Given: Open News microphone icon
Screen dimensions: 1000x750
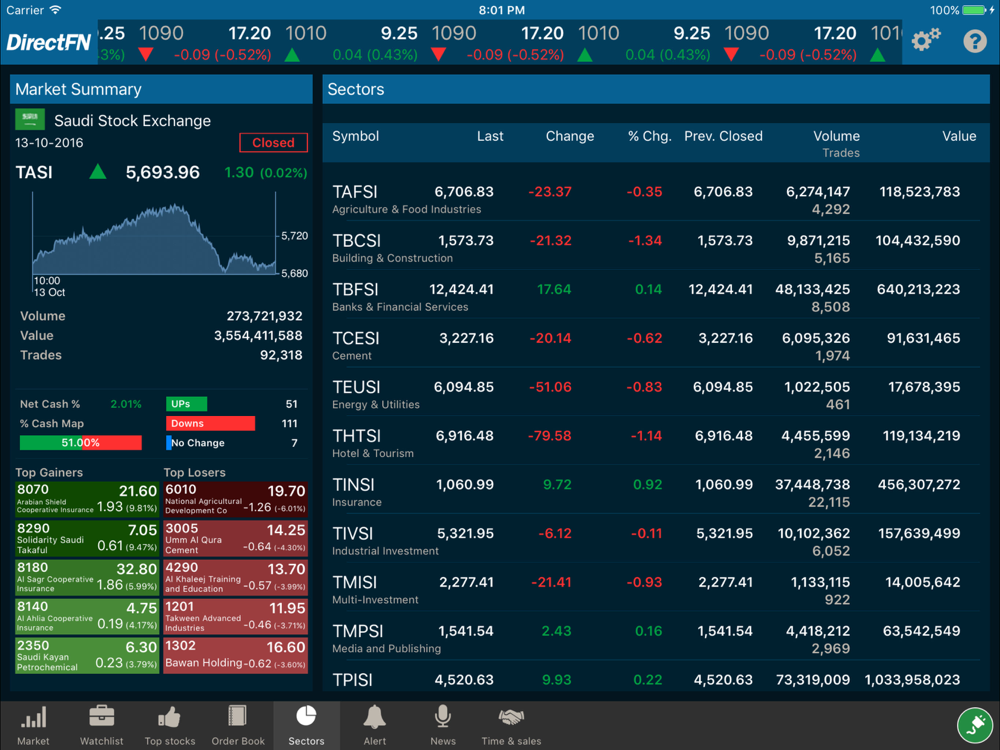Looking at the screenshot, I should [x=443, y=717].
